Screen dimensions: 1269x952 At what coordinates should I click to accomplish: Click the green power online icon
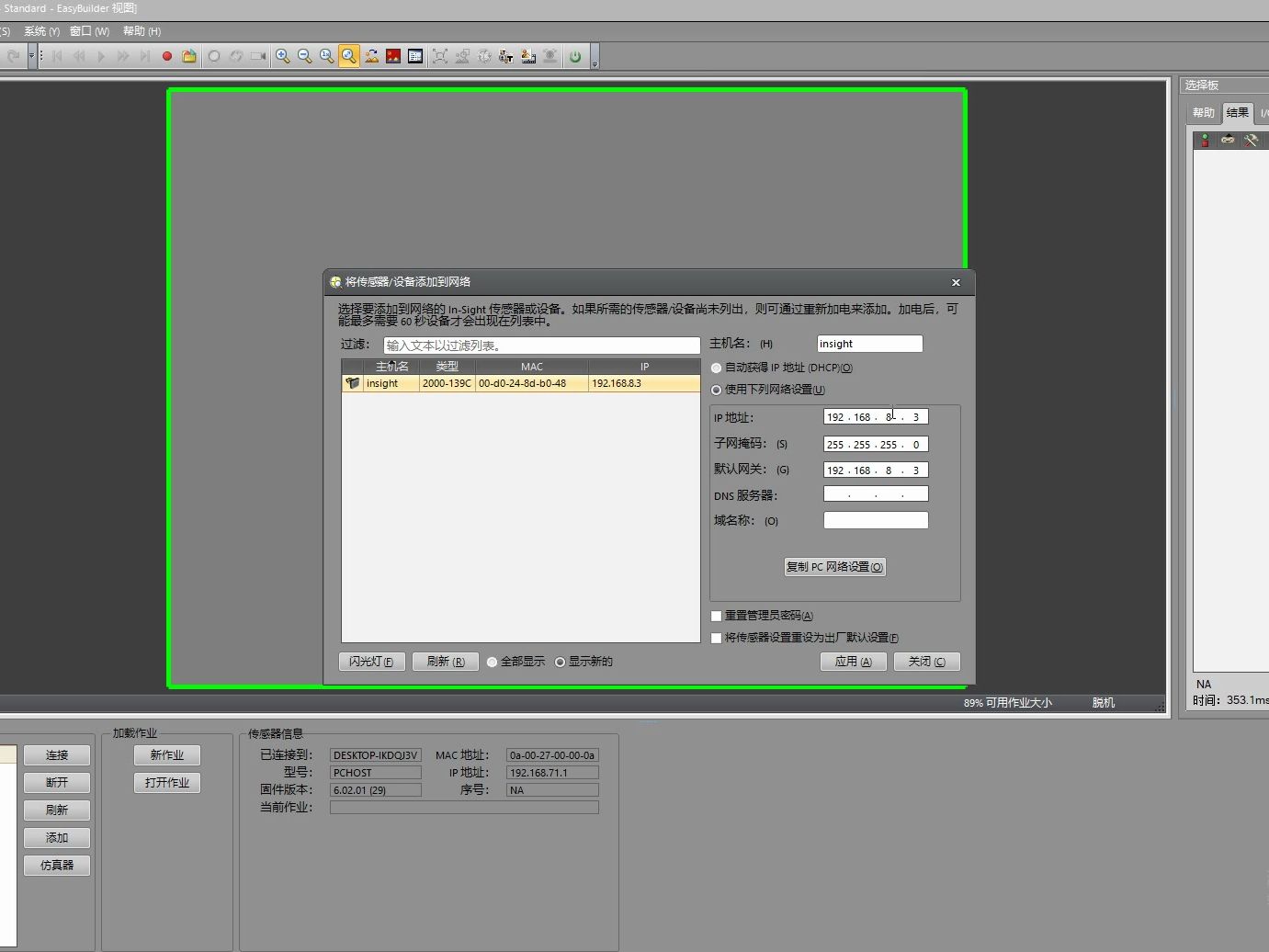coord(575,56)
